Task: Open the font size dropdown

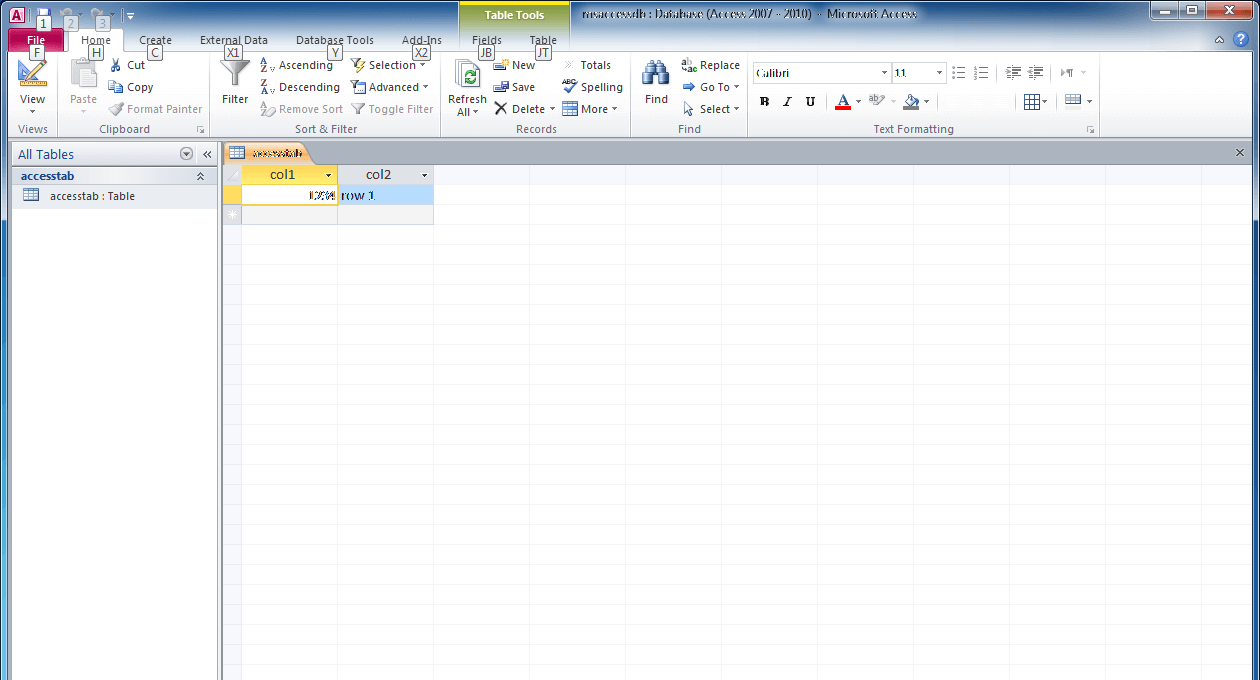Action: coord(939,73)
